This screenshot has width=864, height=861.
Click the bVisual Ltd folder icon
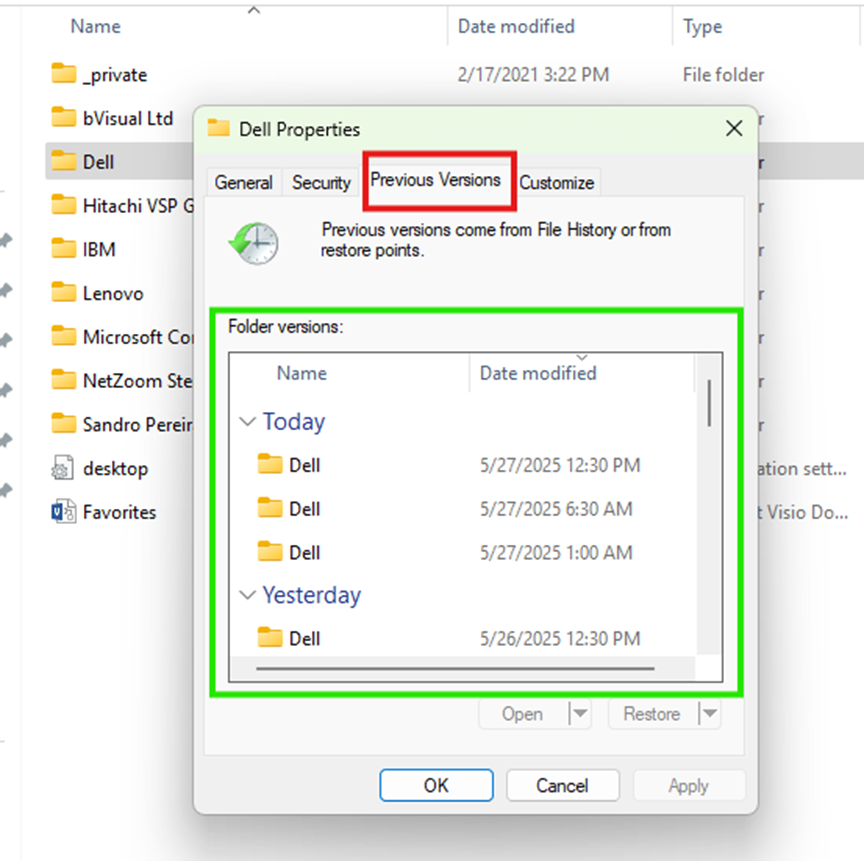(63, 117)
